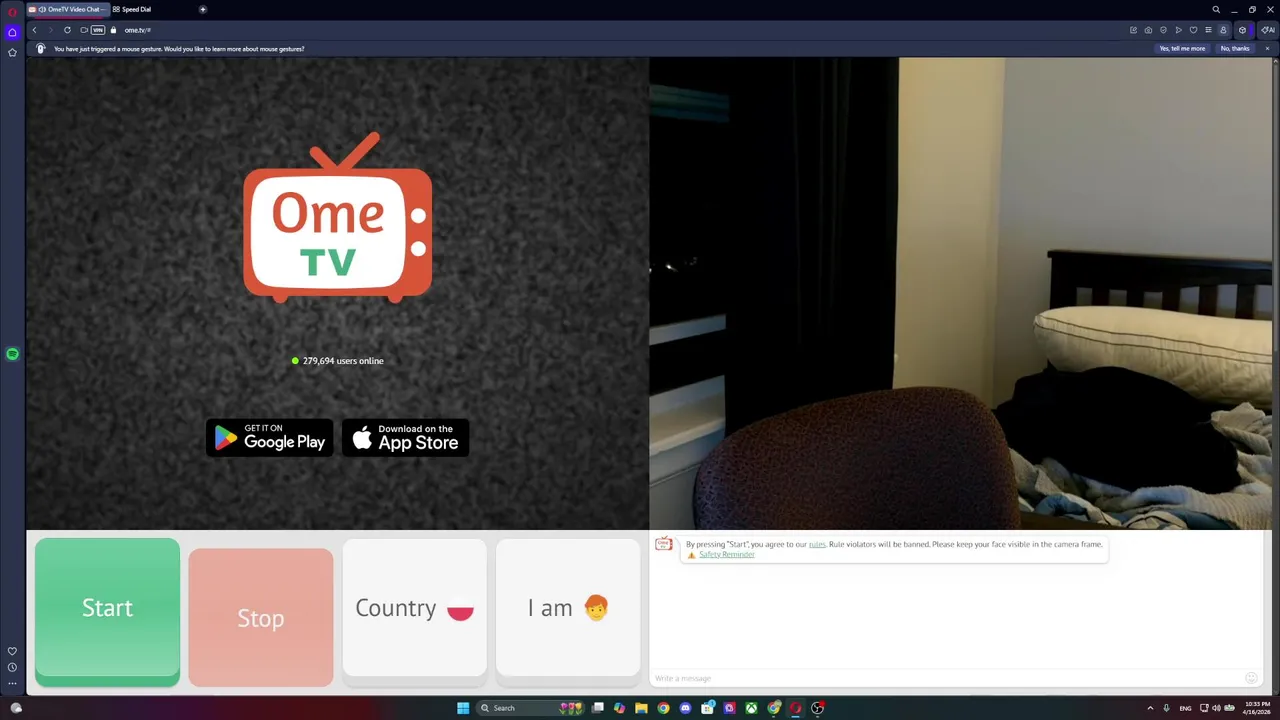Open the sidebar bookmarks star icon
The width and height of the screenshot is (1280, 720).
click(12, 52)
